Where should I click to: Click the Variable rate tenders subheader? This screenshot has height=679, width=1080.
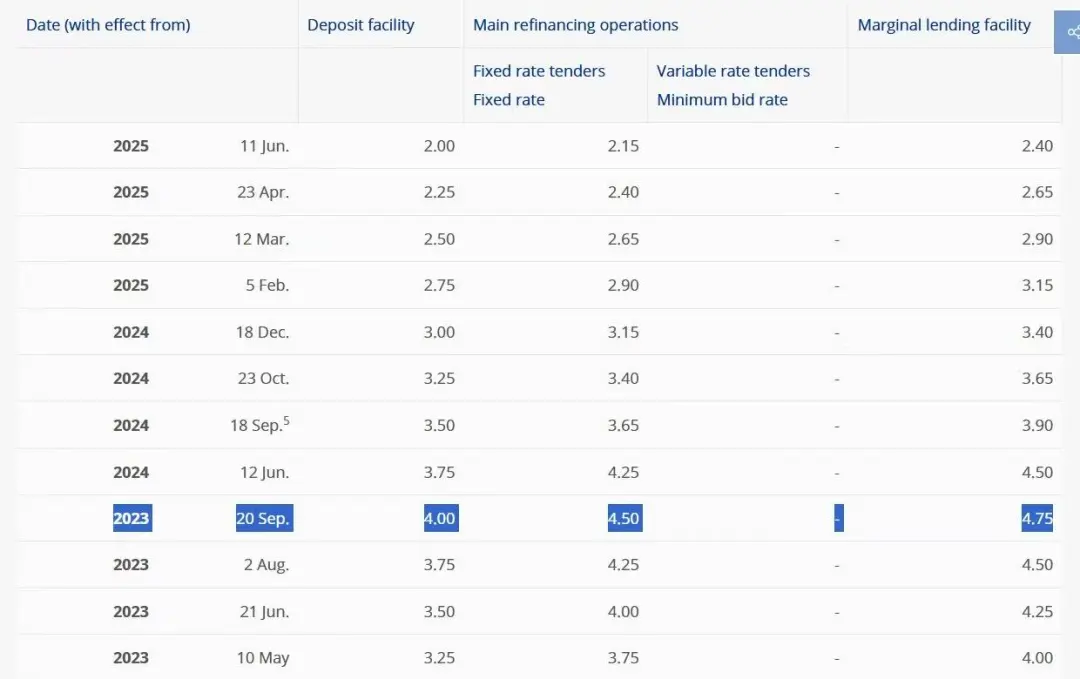tap(733, 71)
